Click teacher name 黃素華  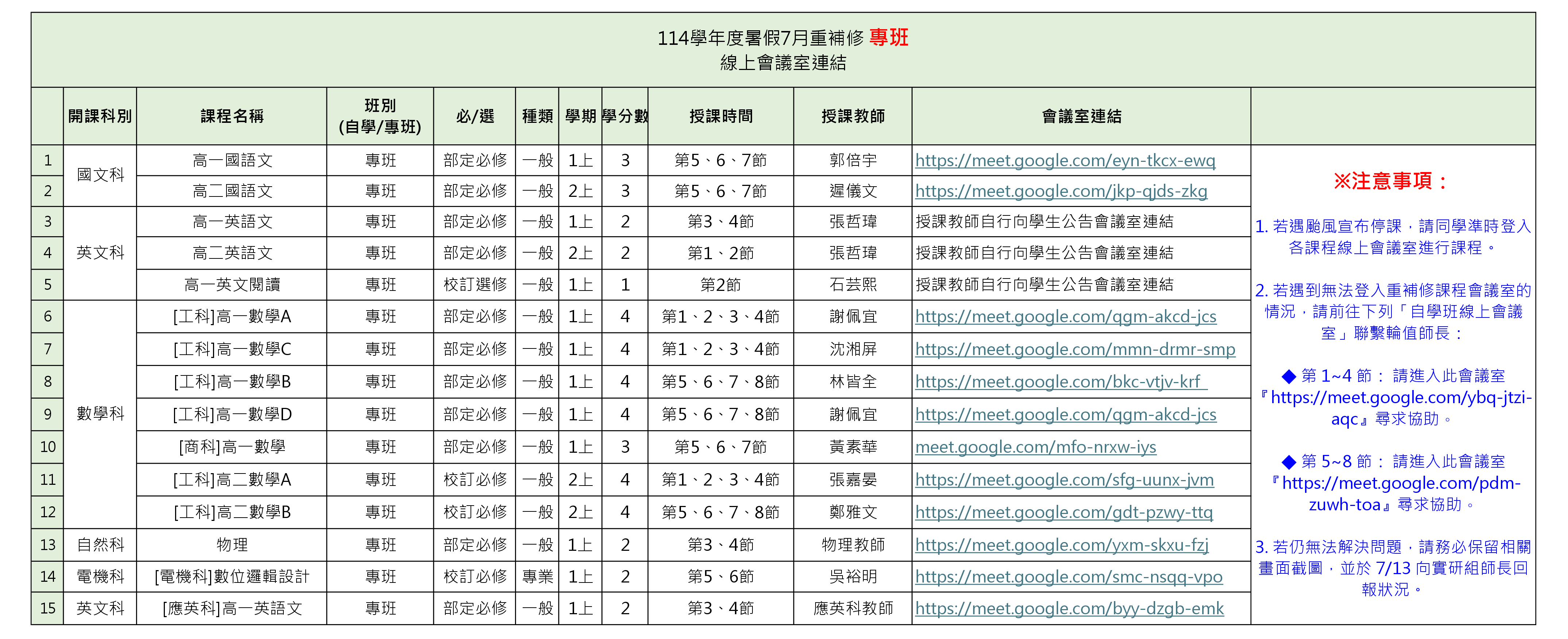tap(853, 447)
